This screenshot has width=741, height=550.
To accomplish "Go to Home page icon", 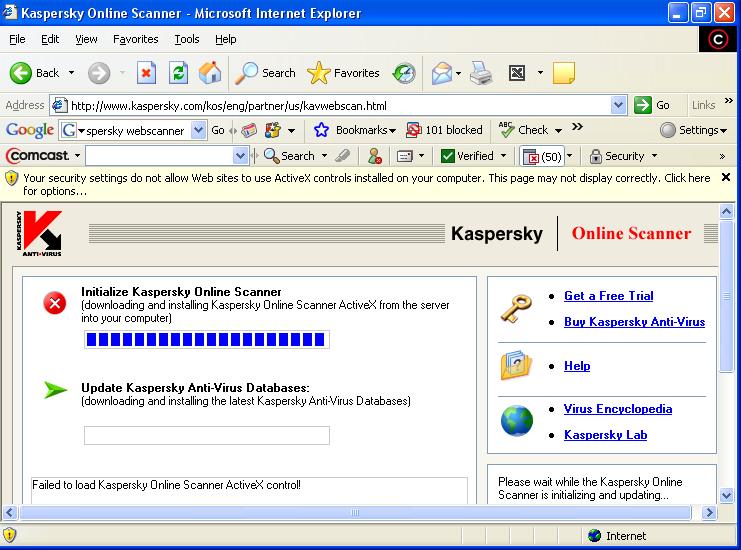I will point(210,73).
